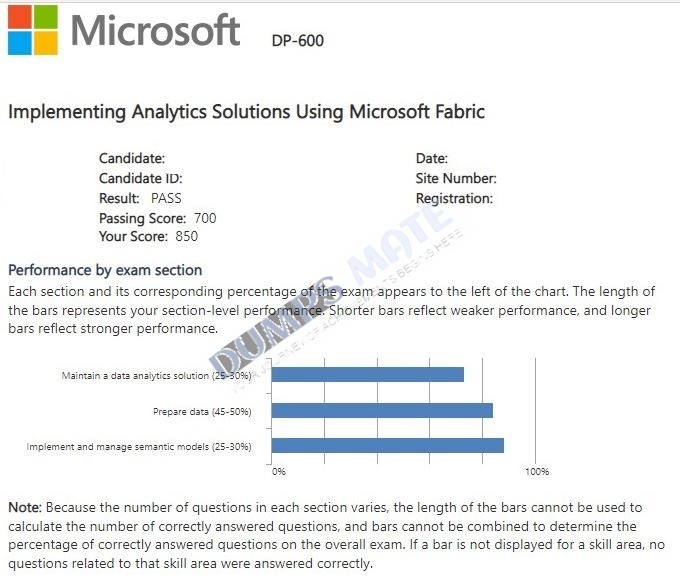Screen dimensions: 680x586
Task: Click the Registration label
Action: click(x=454, y=199)
